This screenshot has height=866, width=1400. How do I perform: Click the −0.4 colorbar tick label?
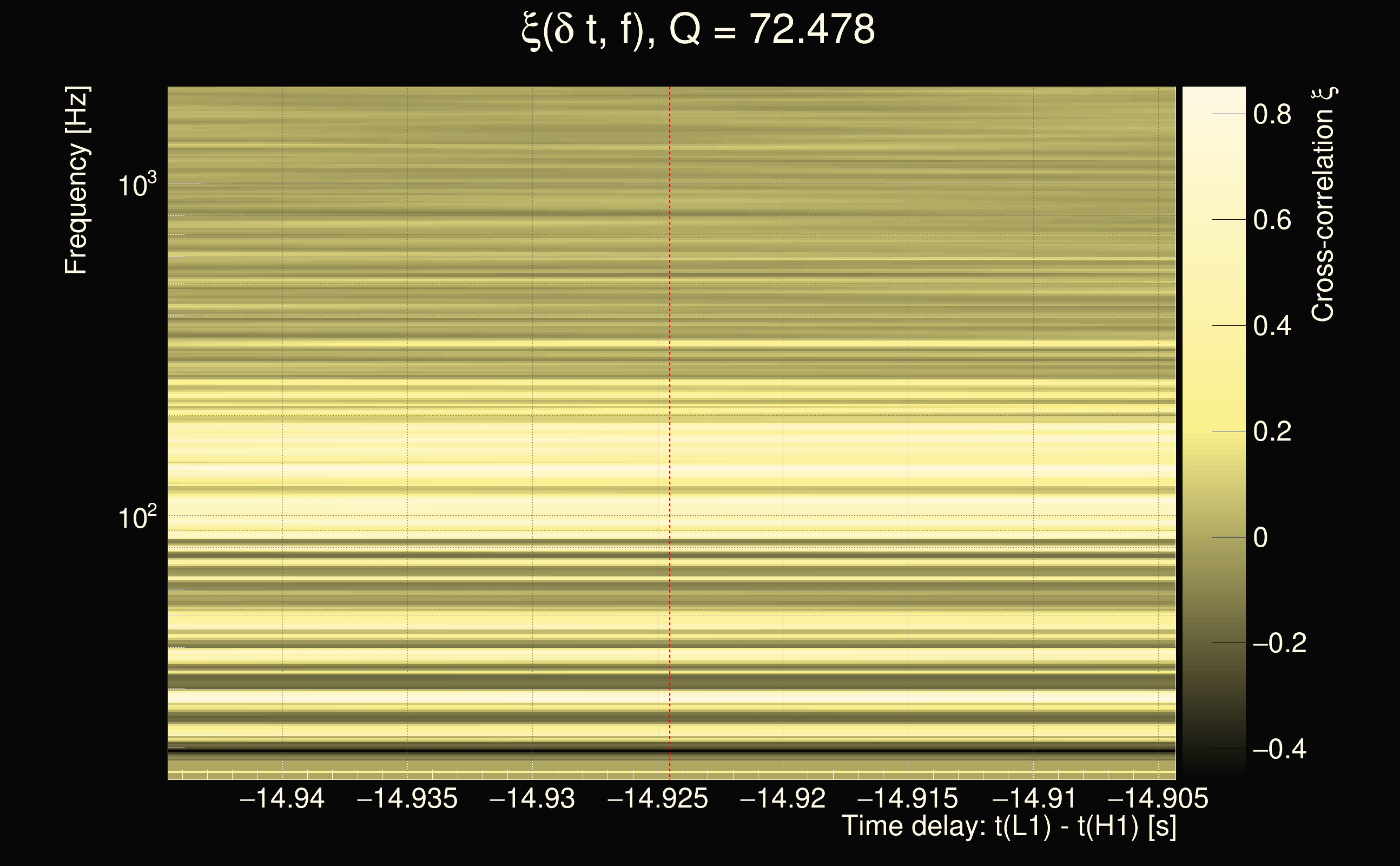pos(1279,749)
